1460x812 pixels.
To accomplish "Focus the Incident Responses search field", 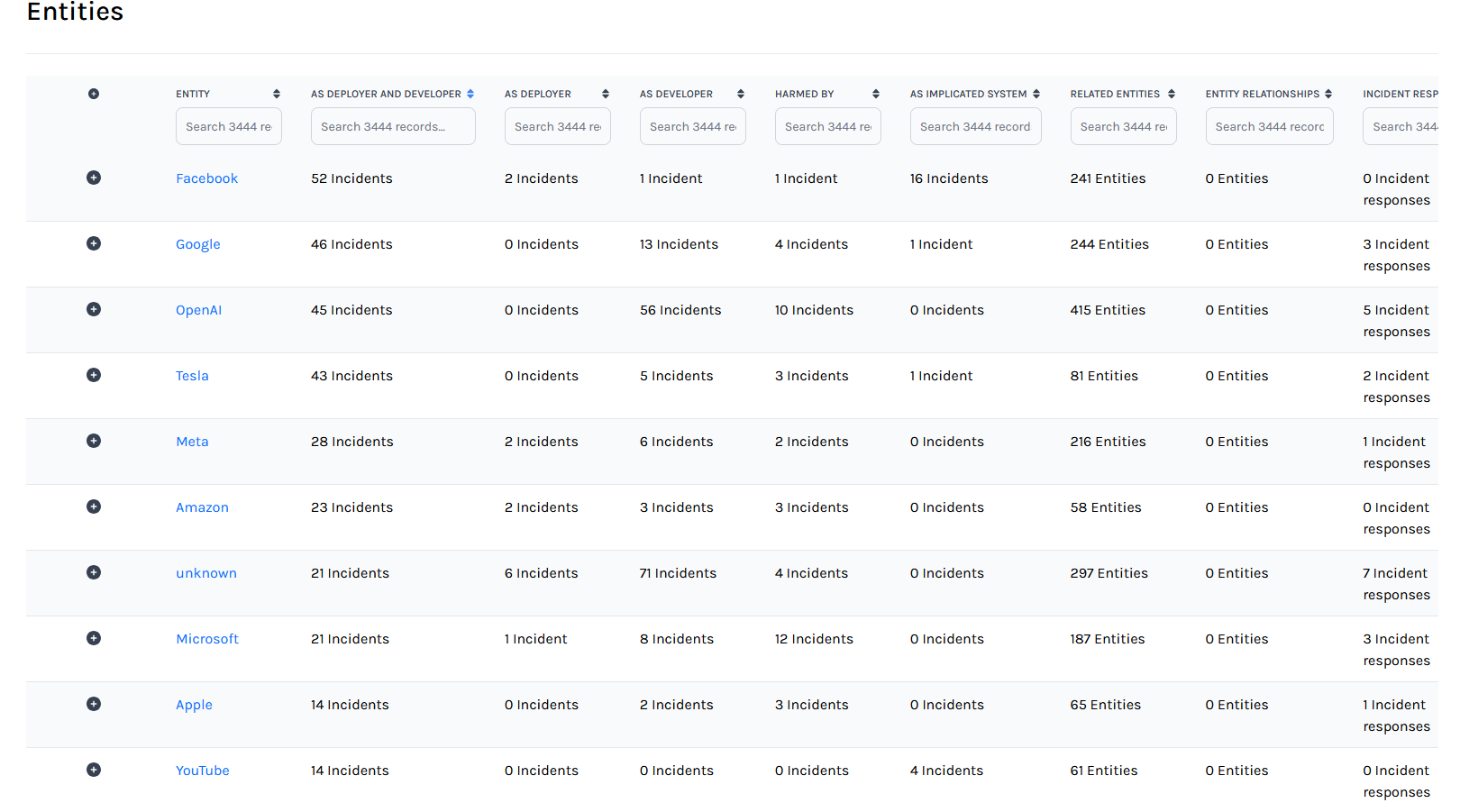I will pyautogui.click(x=1401, y=126).
